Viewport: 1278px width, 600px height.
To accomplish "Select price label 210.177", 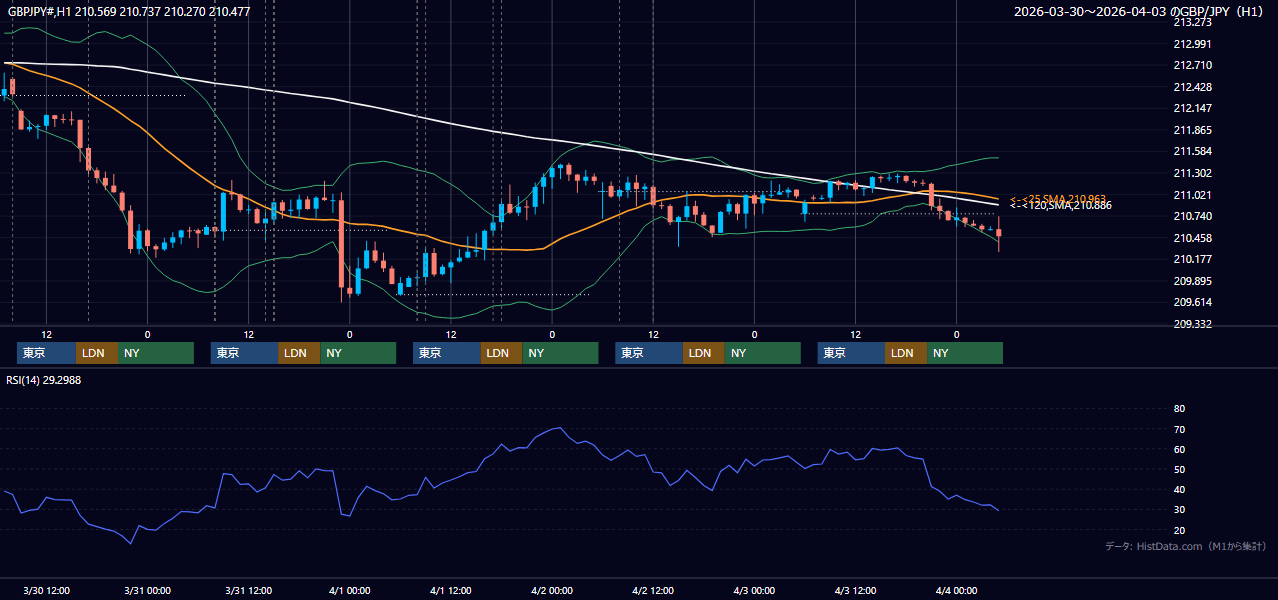I will tap(1192, 259).
